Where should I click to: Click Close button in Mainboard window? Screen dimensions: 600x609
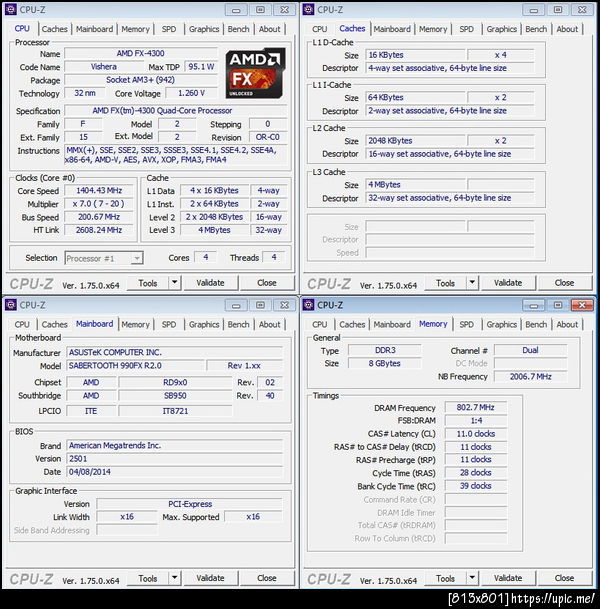[x=267, y=578]
